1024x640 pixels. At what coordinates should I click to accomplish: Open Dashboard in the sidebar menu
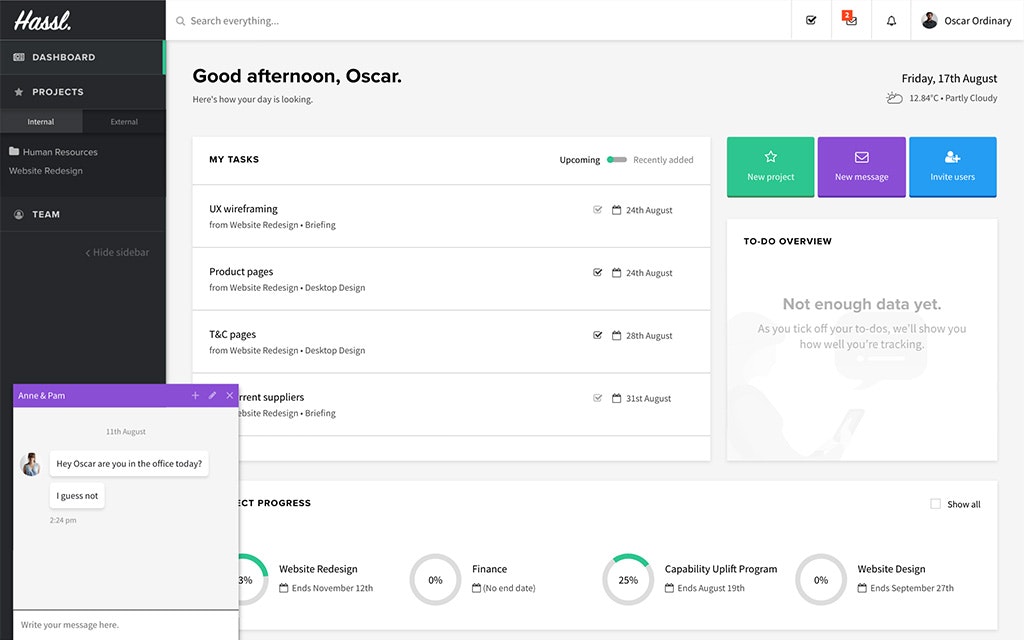point(82,57)
